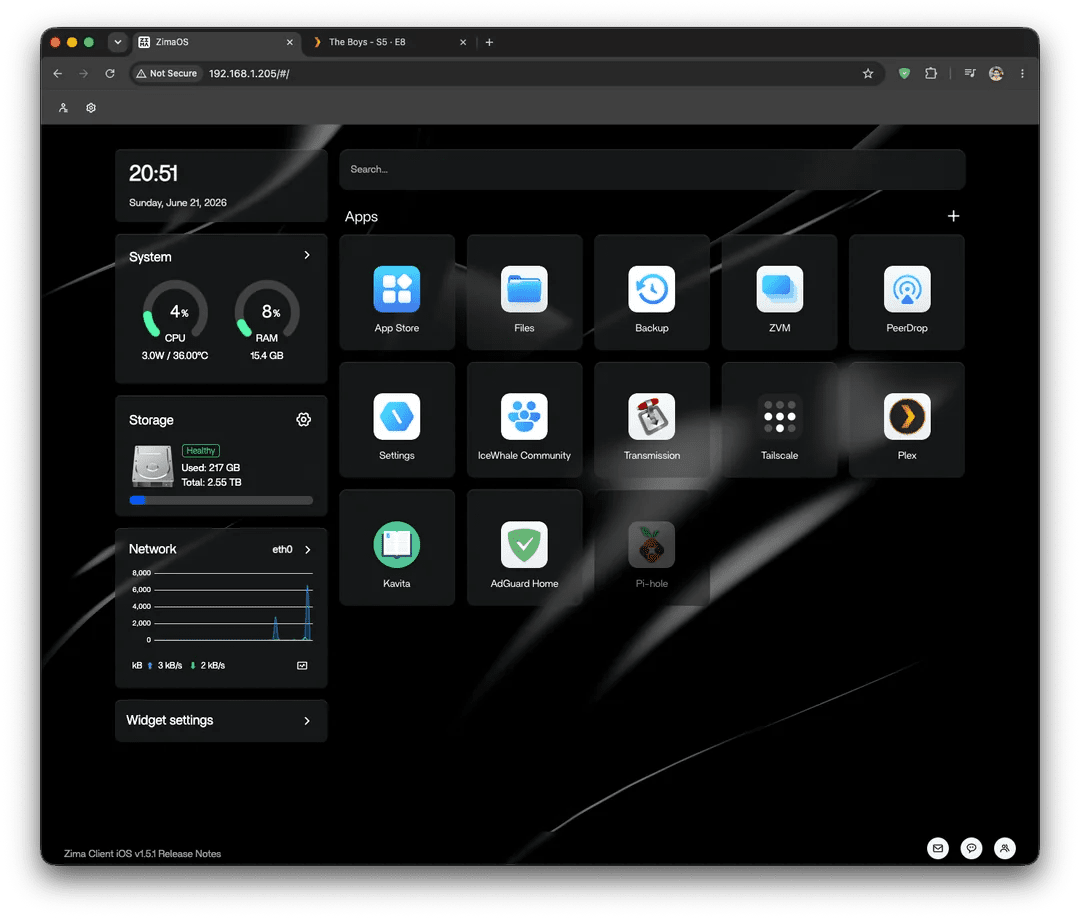Screen dimensions: 1080x919
Task: Open IceWhale Community
Action: pos(524,420)
